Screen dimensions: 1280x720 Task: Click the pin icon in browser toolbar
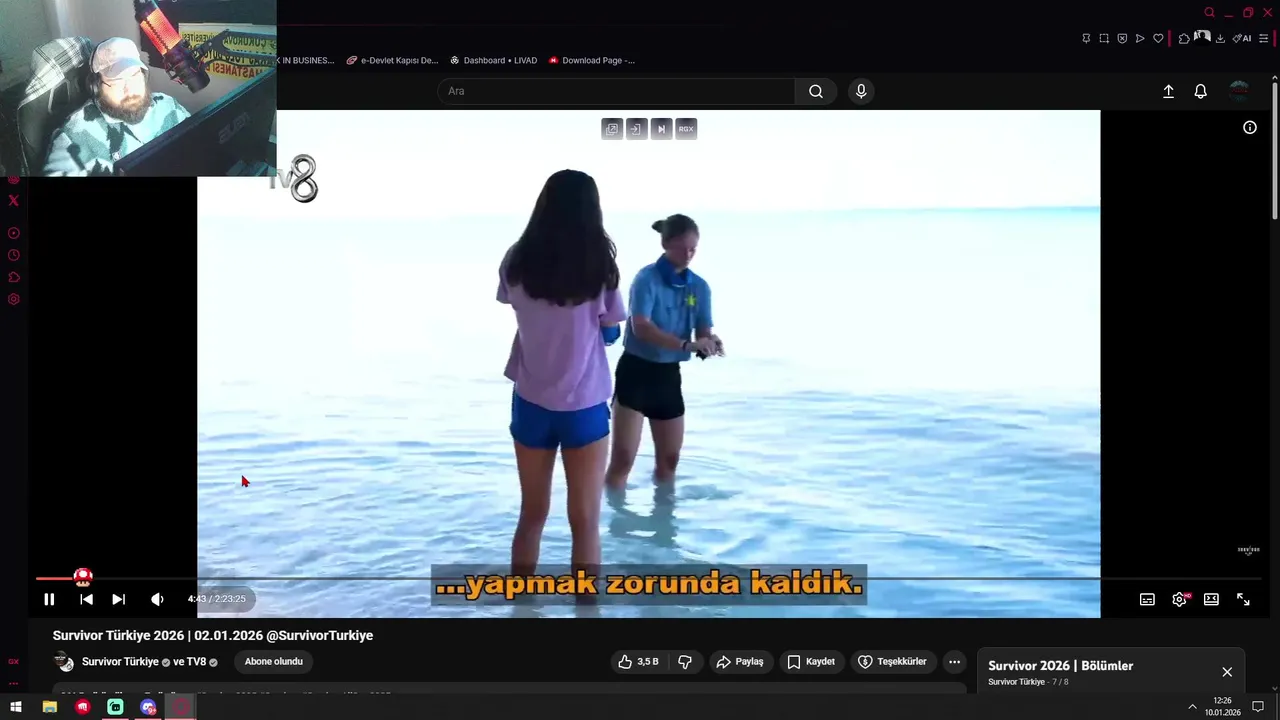click(x=1086, y=38)
